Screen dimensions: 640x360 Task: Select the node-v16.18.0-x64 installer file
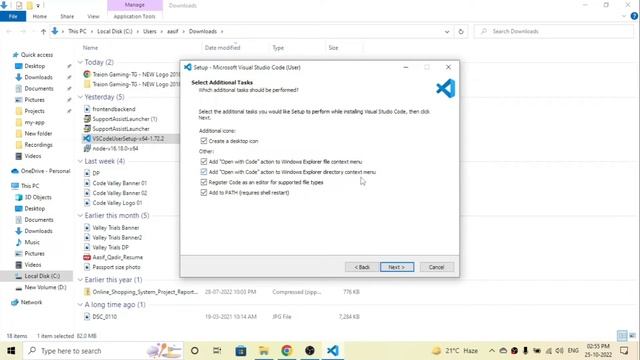click(115, 149)
